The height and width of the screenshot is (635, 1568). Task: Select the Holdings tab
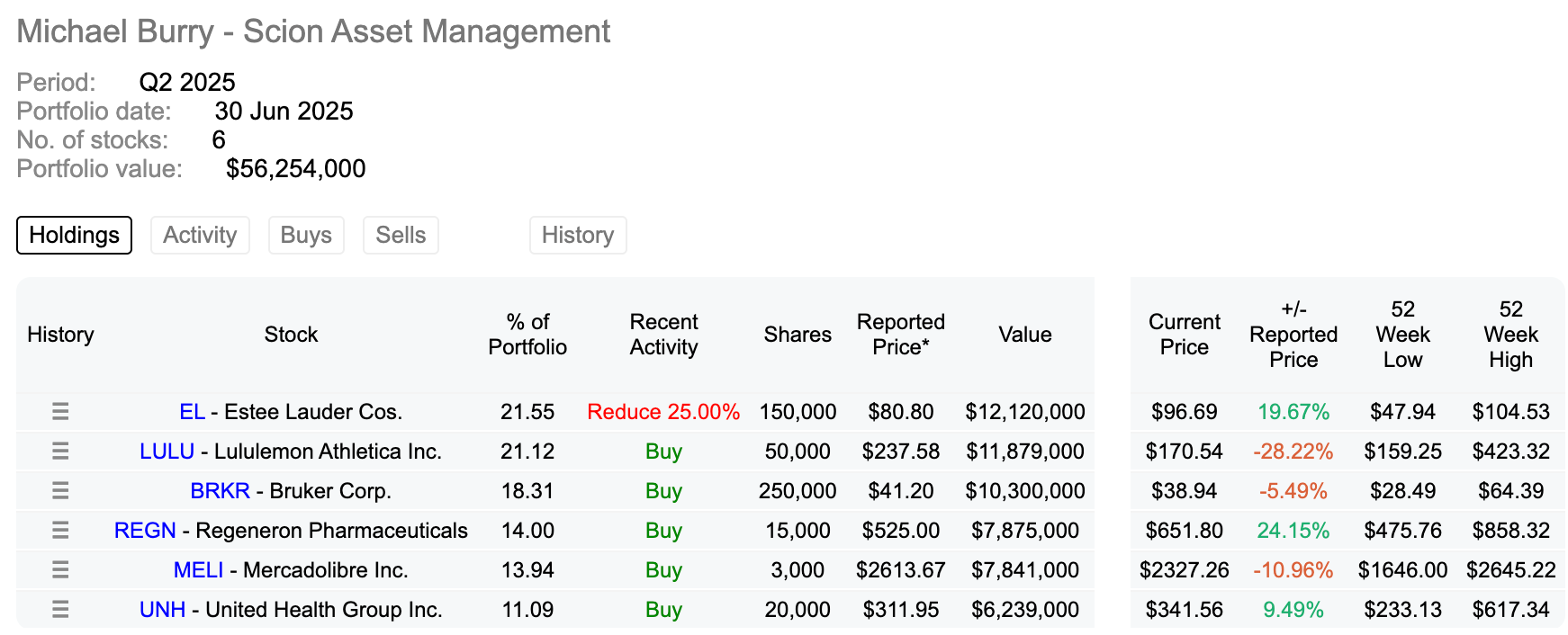coord(75,235)
